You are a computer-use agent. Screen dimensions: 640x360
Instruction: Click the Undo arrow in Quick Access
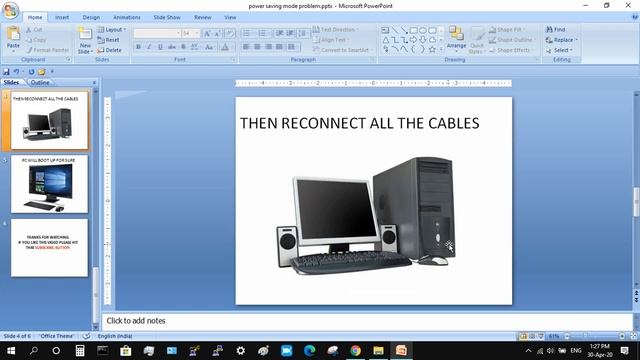click(16, 72)
